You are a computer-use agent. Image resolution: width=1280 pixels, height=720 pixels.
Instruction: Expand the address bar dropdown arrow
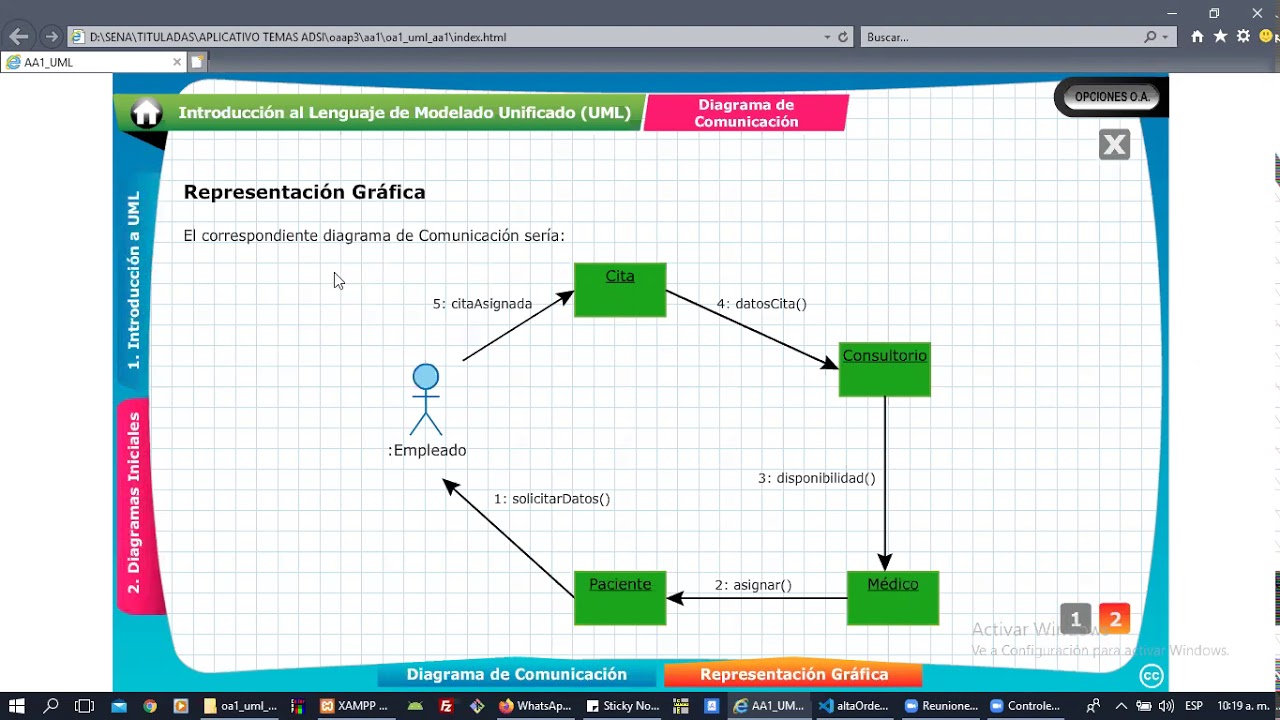(827, 37)
